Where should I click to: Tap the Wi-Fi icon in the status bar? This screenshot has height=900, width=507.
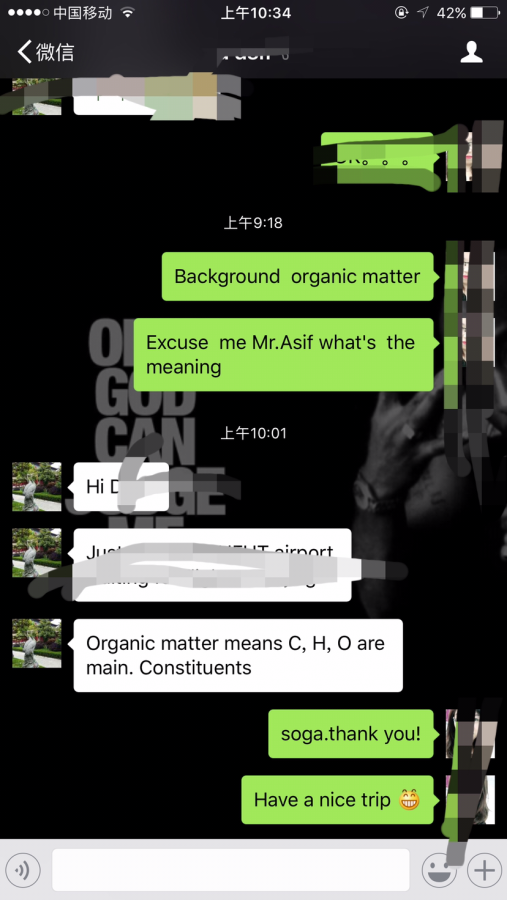click(127, 13)
